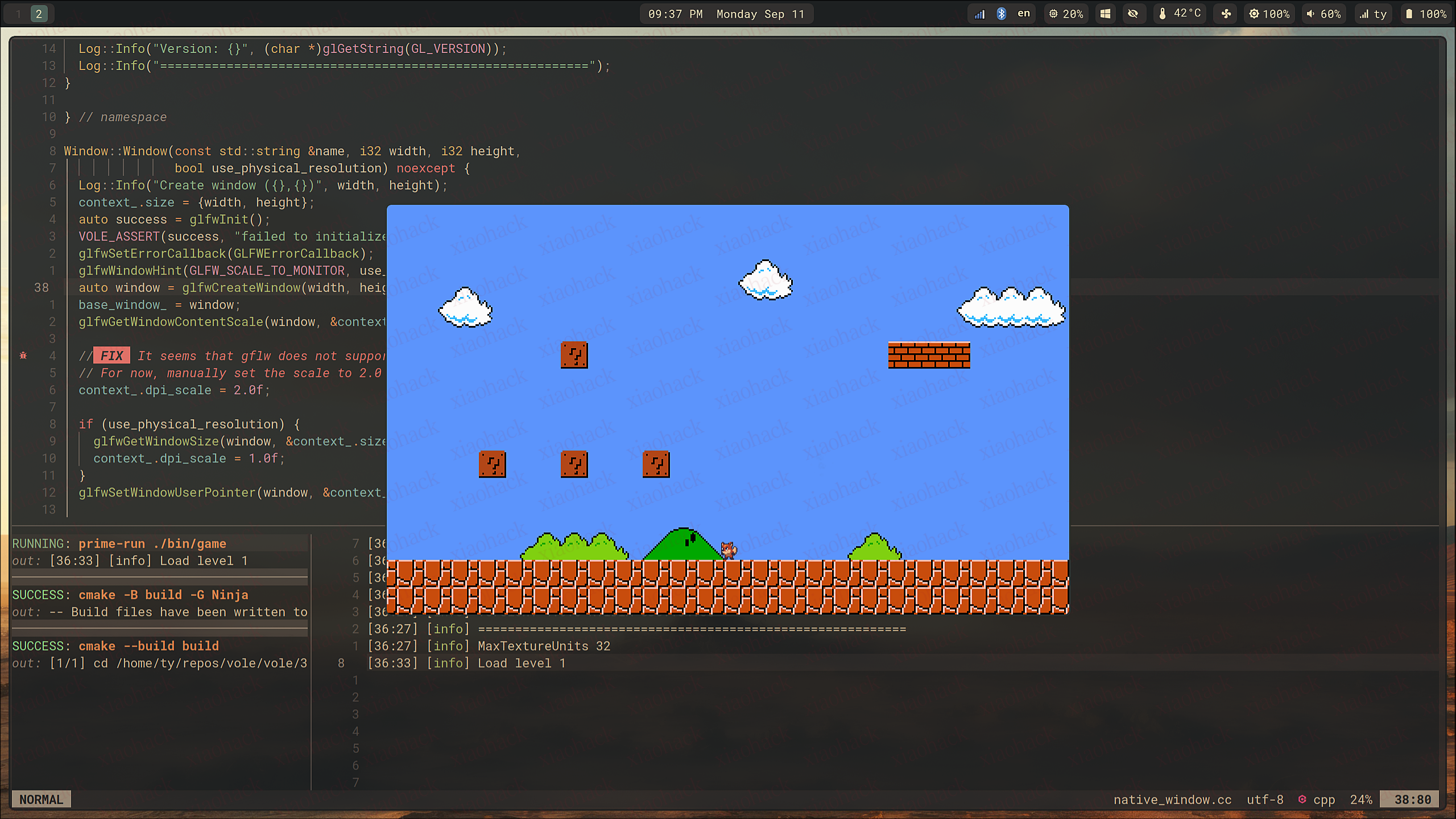Click the network signal bars tray icon
This screenshot has height=819, width=1456.
click(979, 14)
